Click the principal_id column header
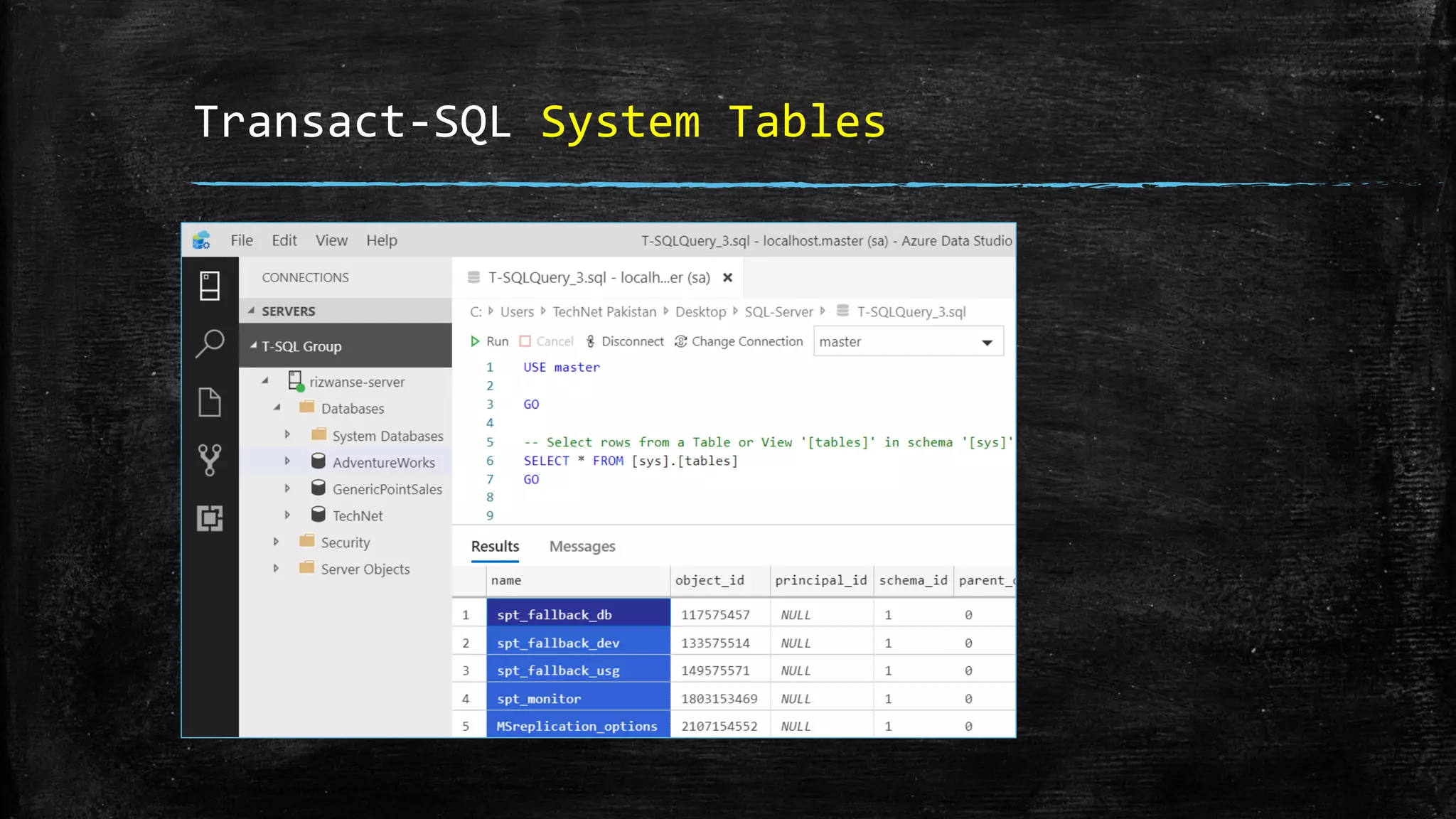Screen dimensions: 1456x819 (822, 581)
